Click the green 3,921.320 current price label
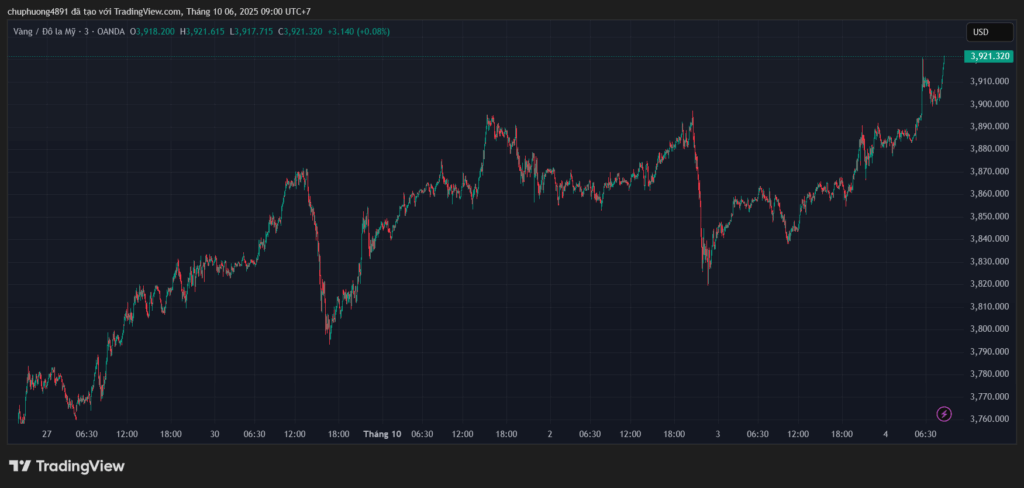 988,57
